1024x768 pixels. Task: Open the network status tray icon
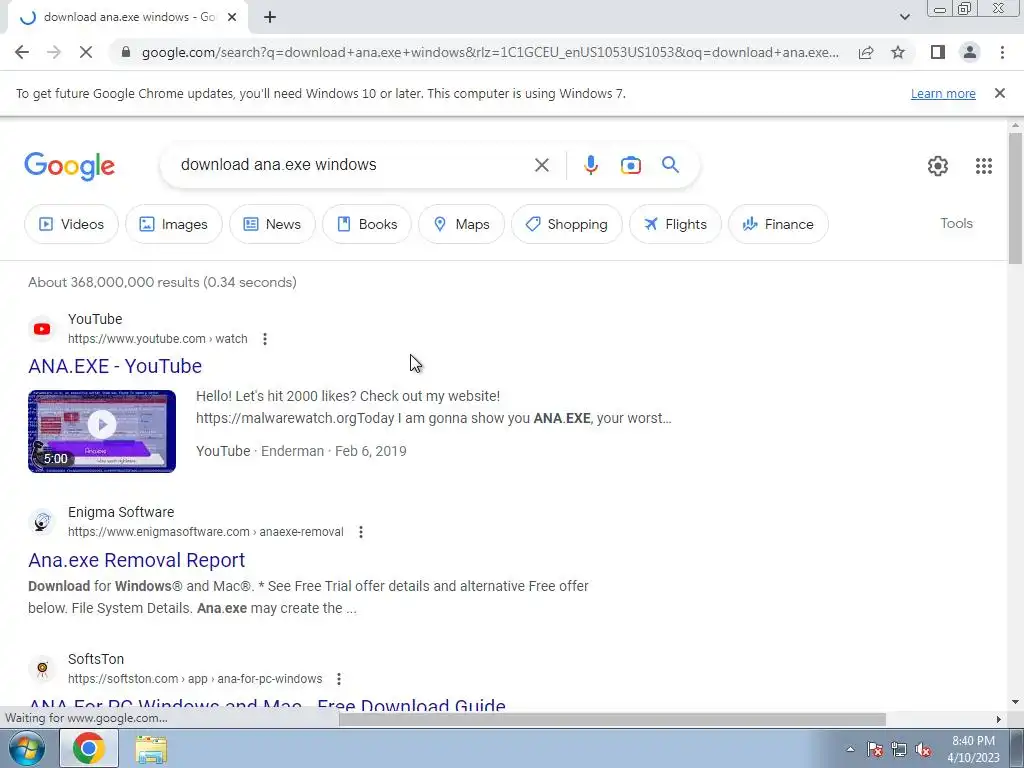click(x=899, y=749)
